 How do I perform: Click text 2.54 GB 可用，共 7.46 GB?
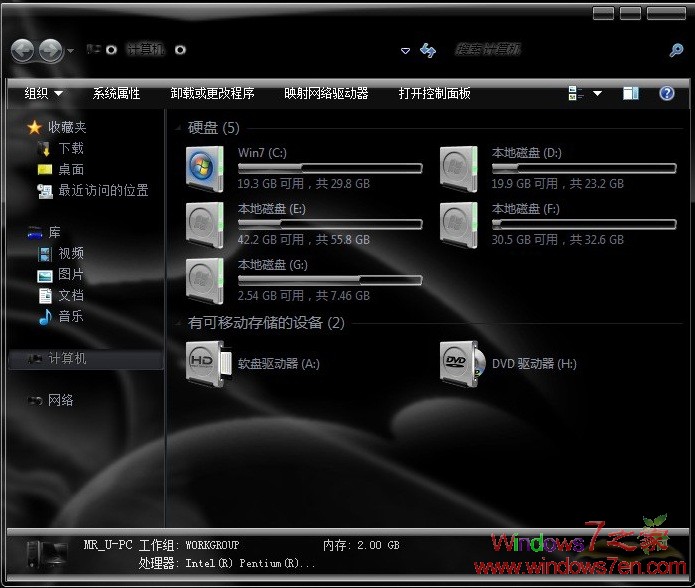(x=304, y=295)
